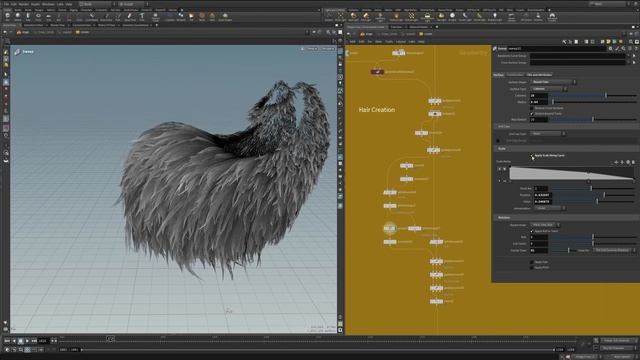
Task: Toggle Apply Scale Along Curve checkbox
Action: 532,156
